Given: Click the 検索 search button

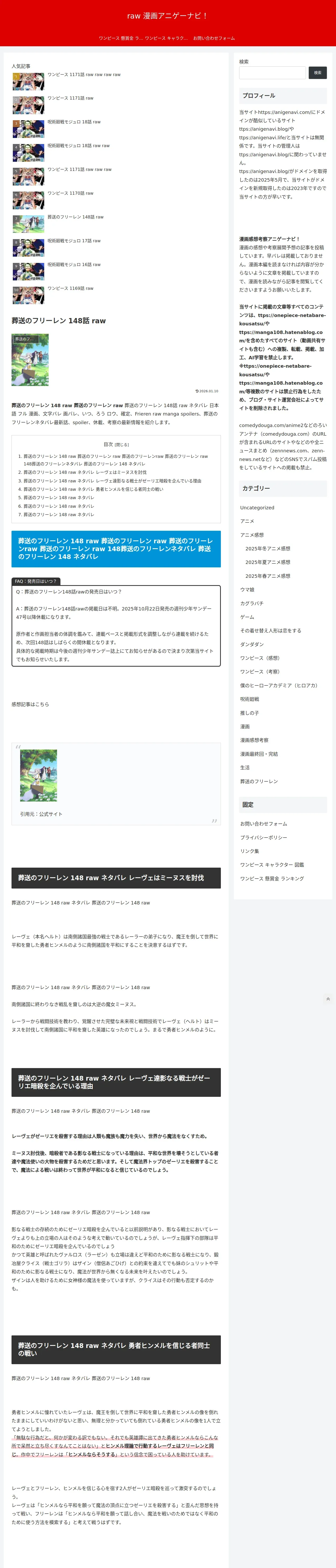Looking at the screenshot, I should click(318, 73).
